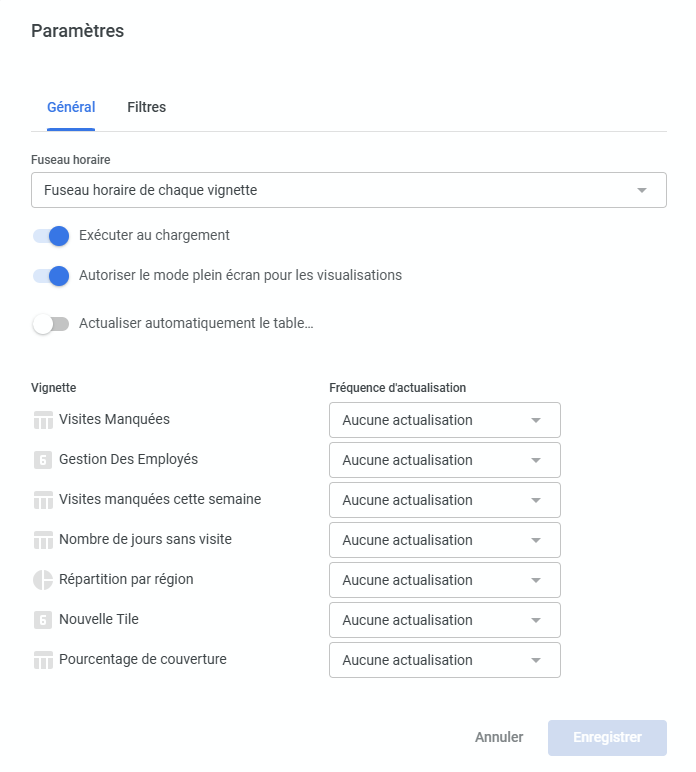Image resolution: width=696 pixels, height=772 pixels.
Task: Enable the Actualiser automatiquement toggle
Action: [x=51, y=324]
